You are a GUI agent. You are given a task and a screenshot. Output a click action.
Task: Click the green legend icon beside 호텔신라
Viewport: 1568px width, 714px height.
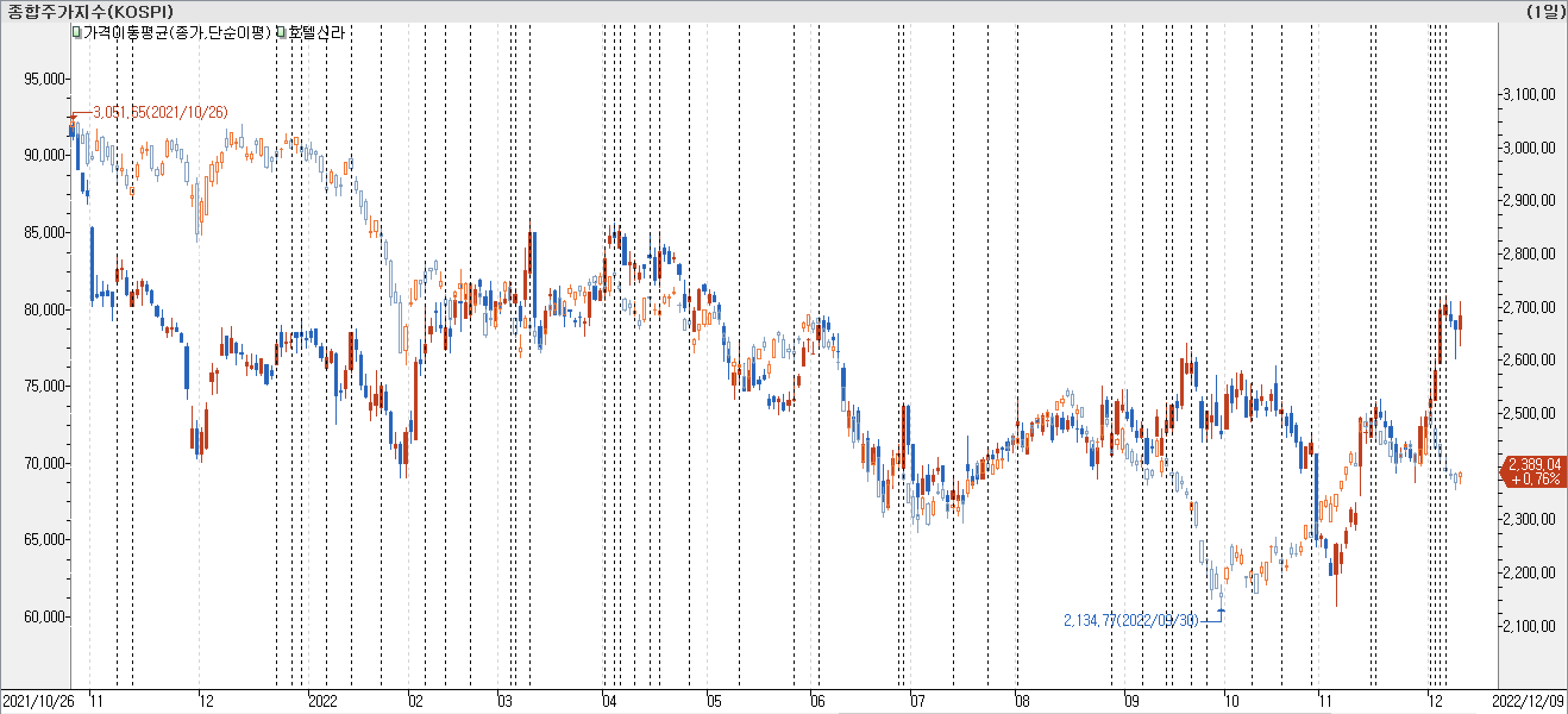(x=281, y=32)
